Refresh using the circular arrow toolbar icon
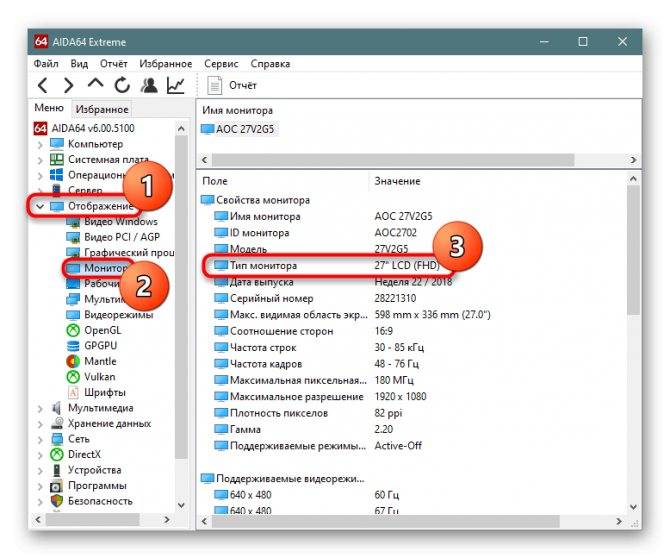Image resolution: width=670 pixels, height=558 pixels. [x=122, y=85]
